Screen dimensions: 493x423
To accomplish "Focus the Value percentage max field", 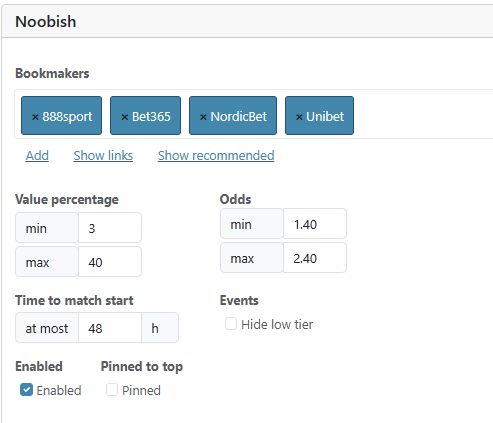I will coord(110,262).
